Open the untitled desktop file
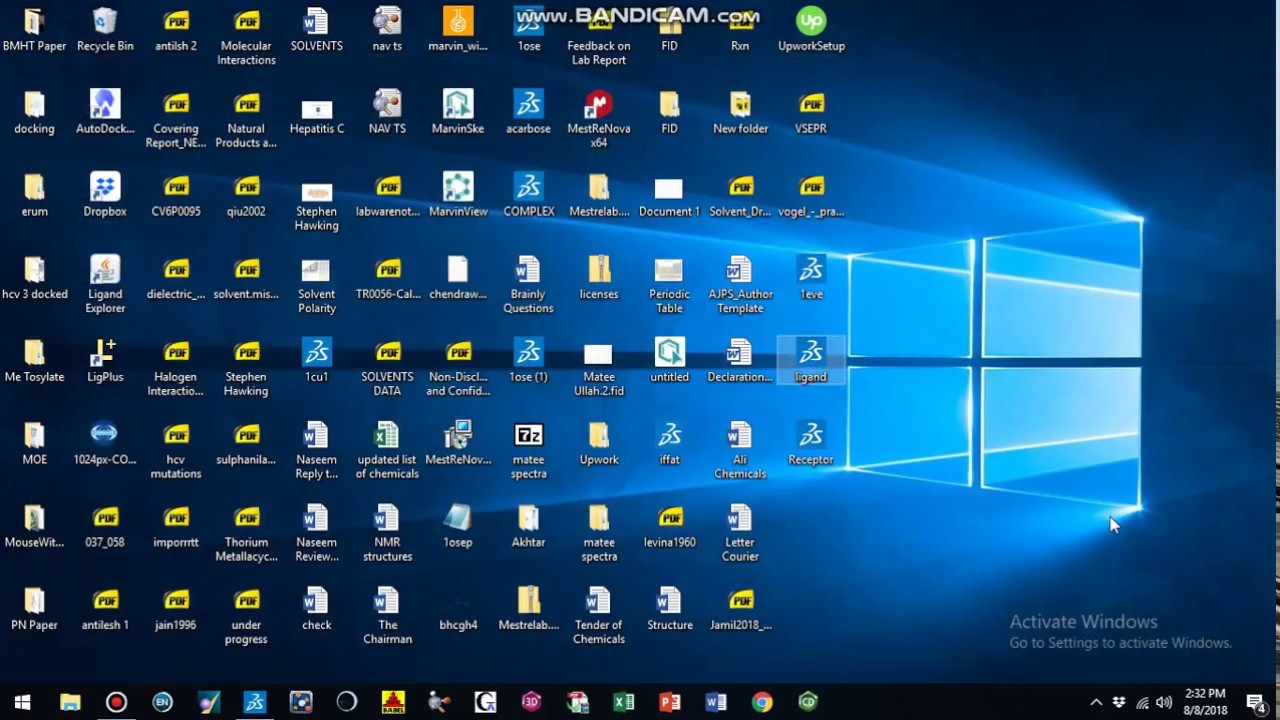 click(x=670, y=361)
